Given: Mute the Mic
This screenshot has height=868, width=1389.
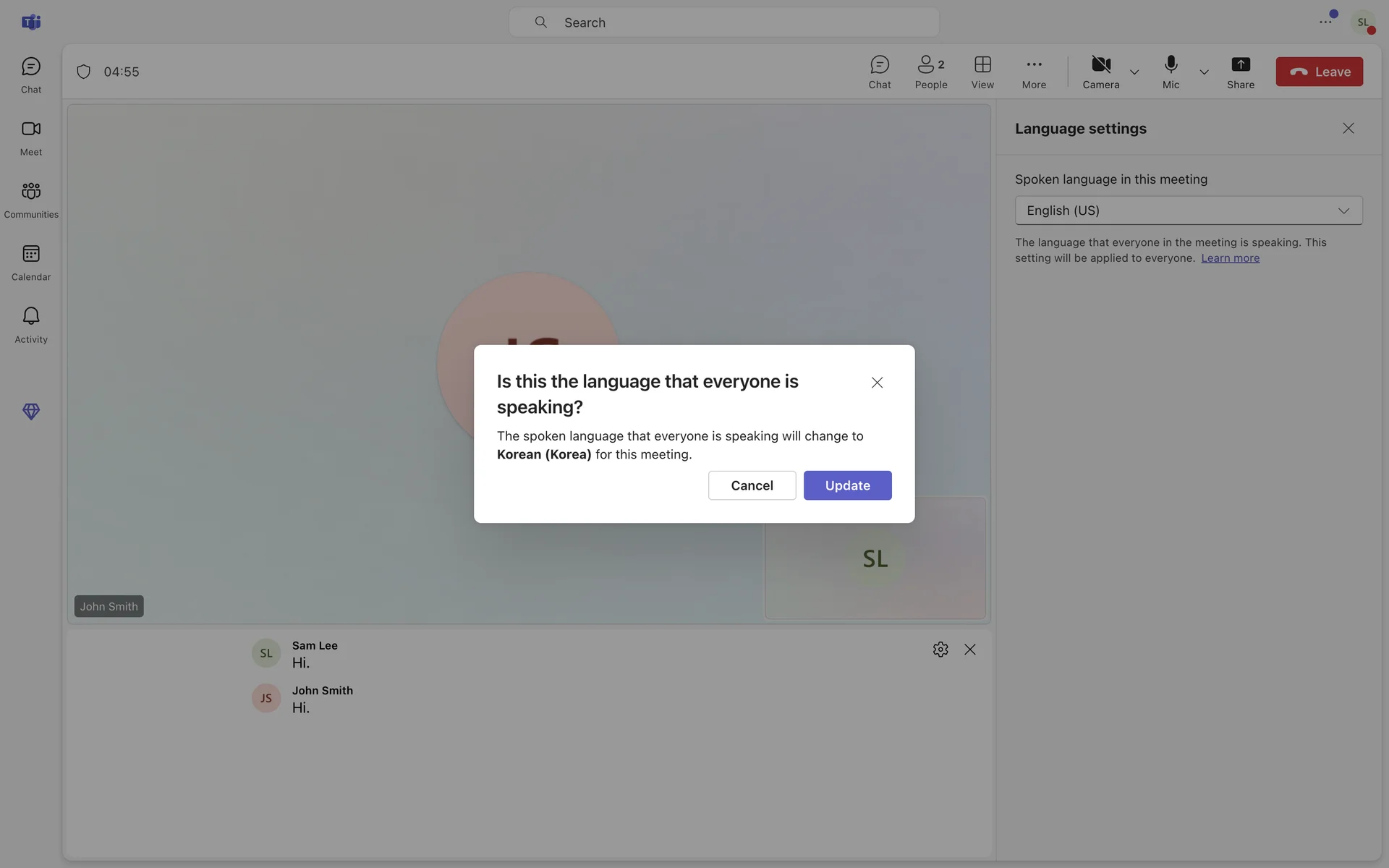Looking at the screenshot, I should pyautogui.click(x=1171, y=72).
